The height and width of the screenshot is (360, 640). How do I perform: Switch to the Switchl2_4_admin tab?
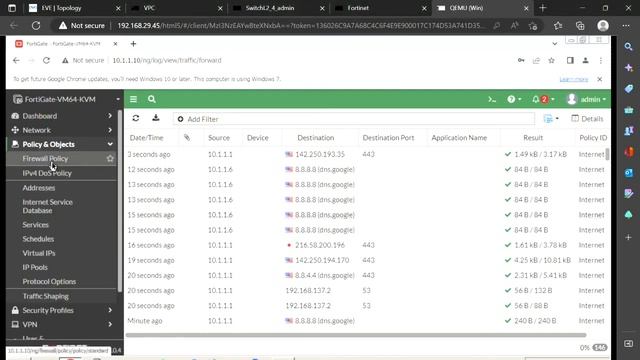point(278,8)
